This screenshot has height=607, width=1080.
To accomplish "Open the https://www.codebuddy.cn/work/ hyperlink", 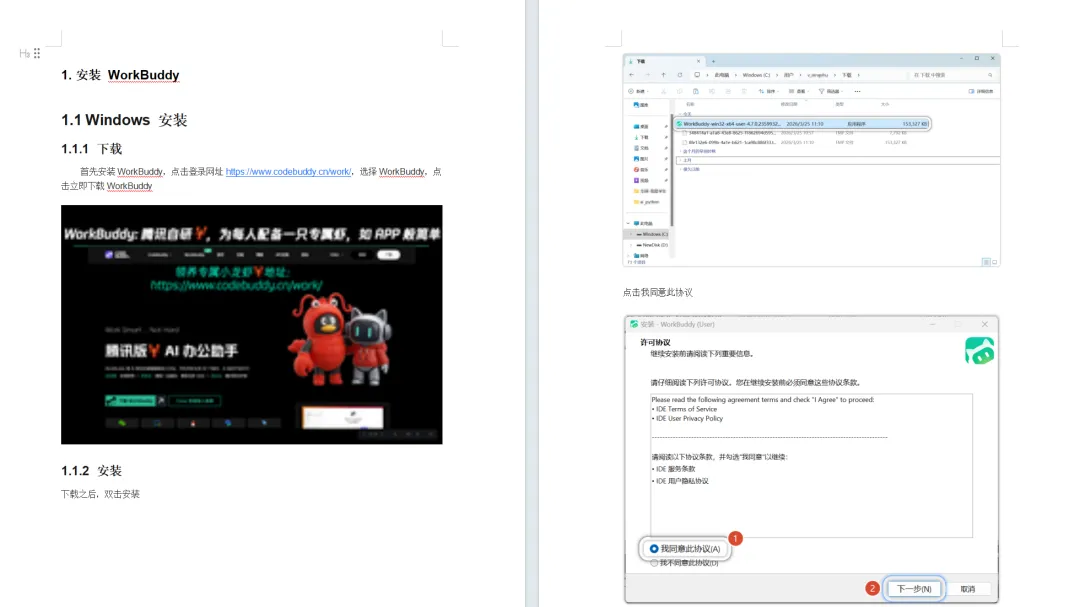I will tap(289, 172).
